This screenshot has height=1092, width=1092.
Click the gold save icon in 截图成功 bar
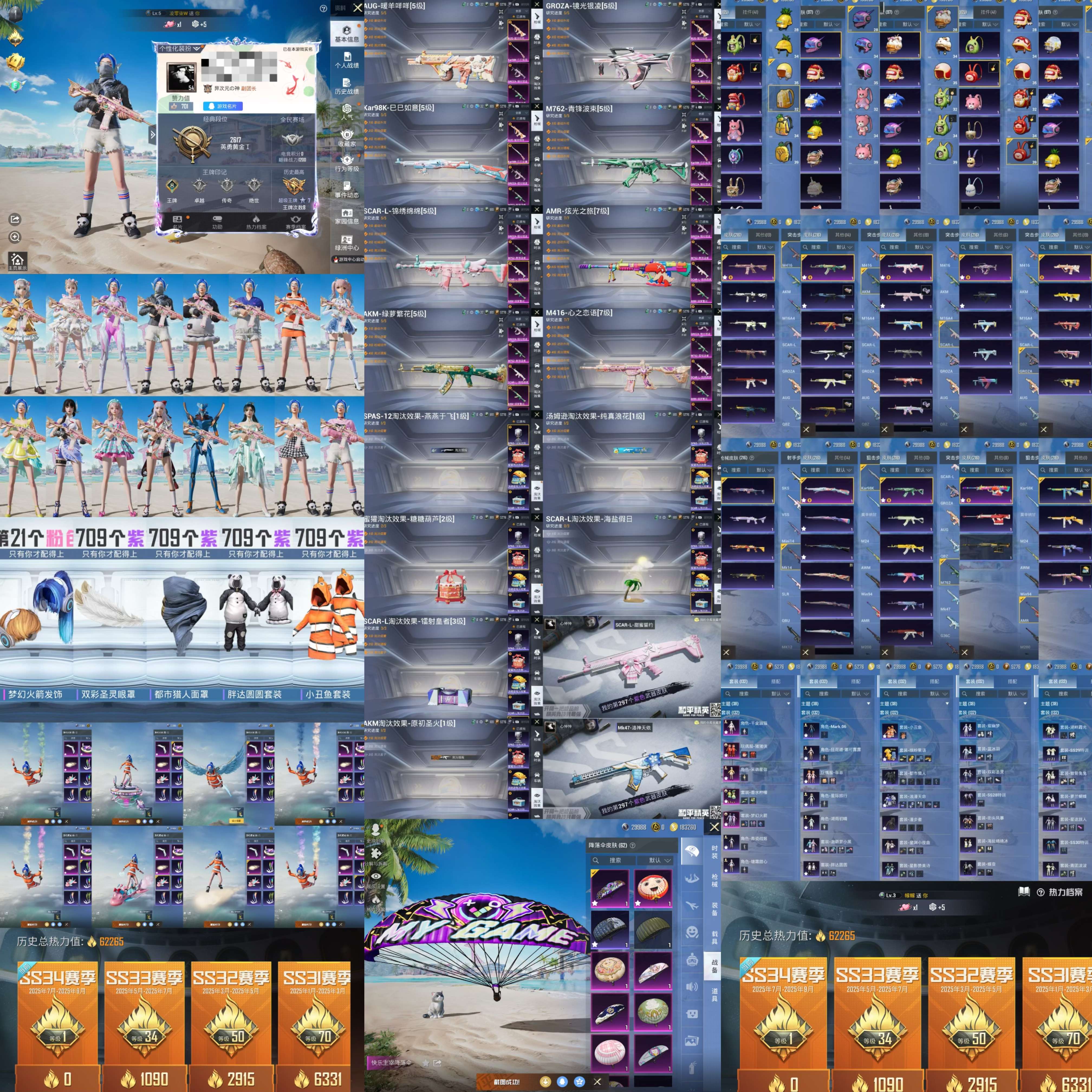click(x=545, y=1081)
